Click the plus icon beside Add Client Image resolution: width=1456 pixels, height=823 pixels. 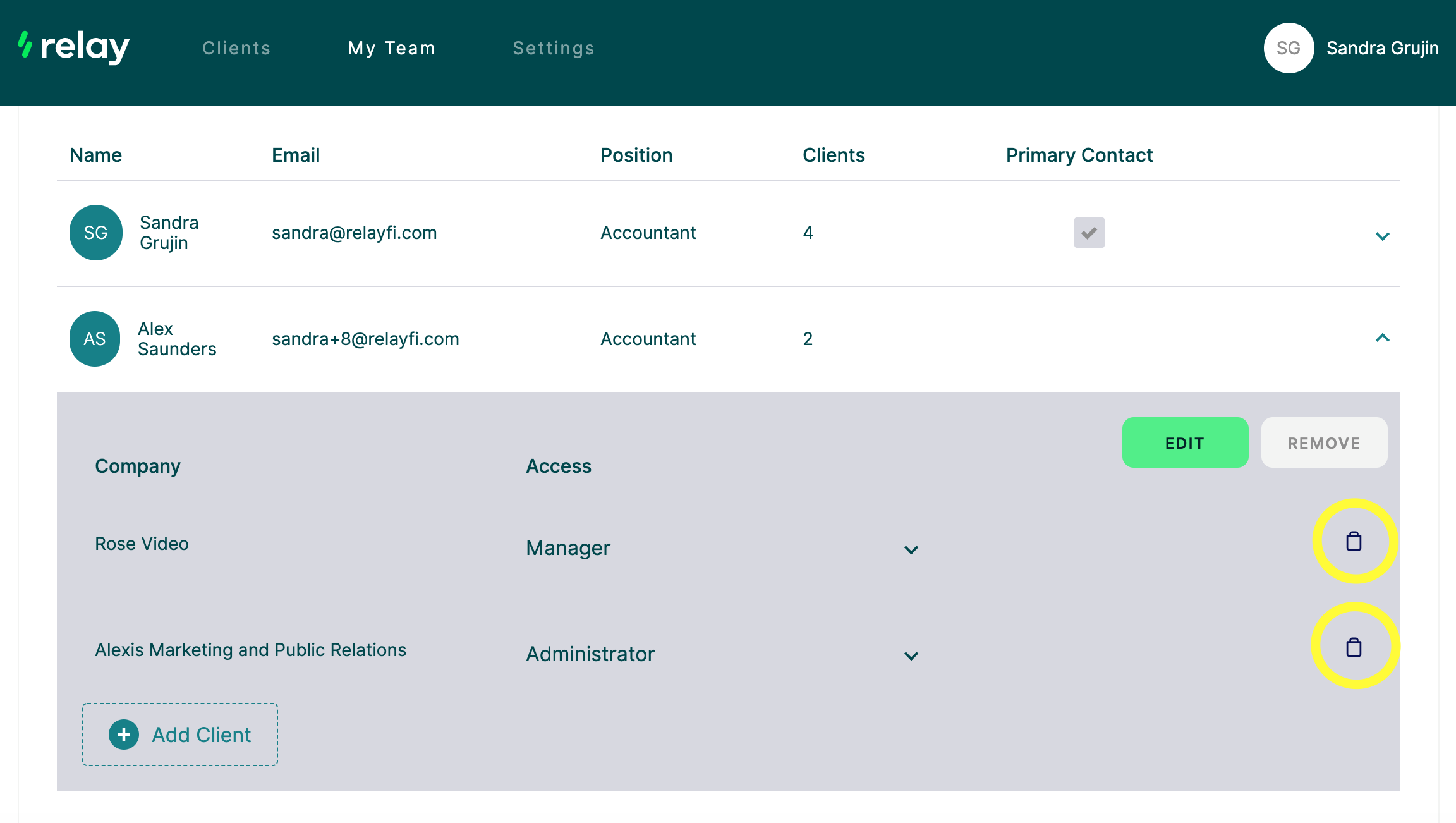coord(124,735)
